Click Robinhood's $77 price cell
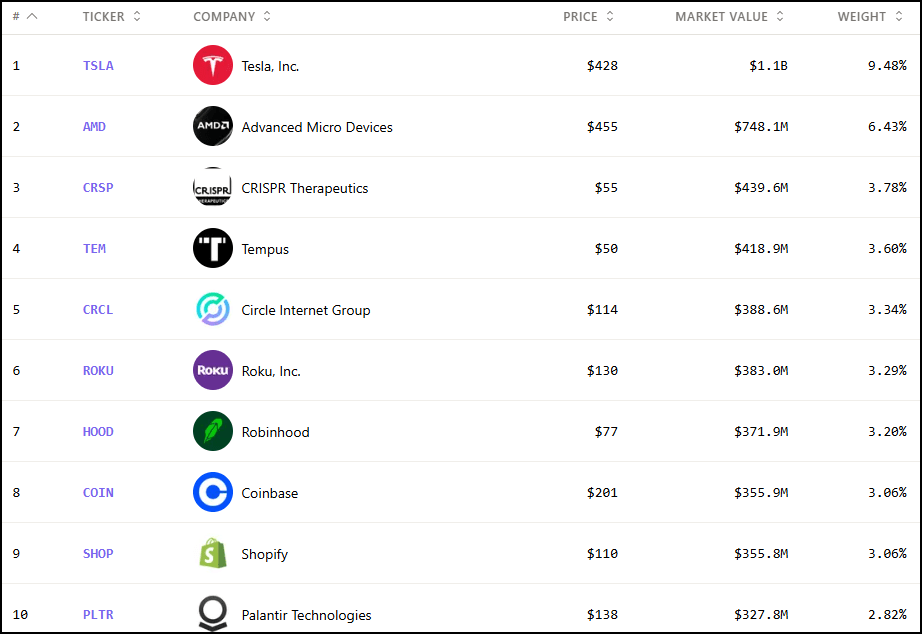 point(606,432)
